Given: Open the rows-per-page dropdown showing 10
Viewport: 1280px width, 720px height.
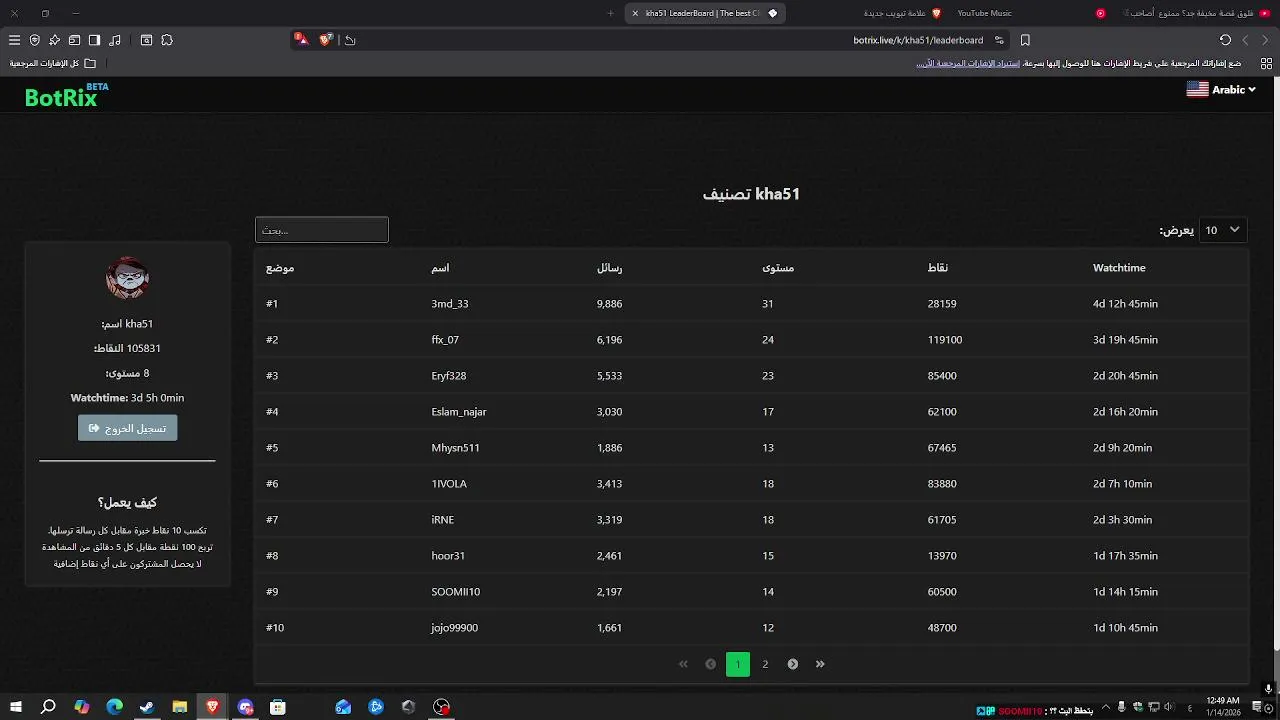Looking at the screenshot, I should 1223,230.
